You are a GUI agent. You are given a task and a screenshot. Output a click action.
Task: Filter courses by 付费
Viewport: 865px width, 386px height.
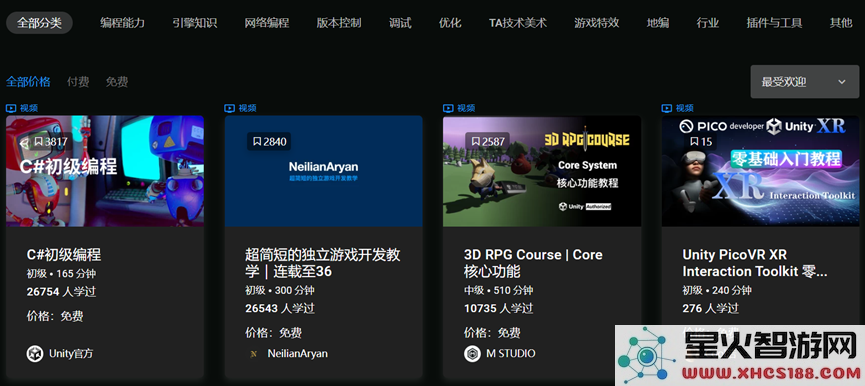tap(78, 82)
